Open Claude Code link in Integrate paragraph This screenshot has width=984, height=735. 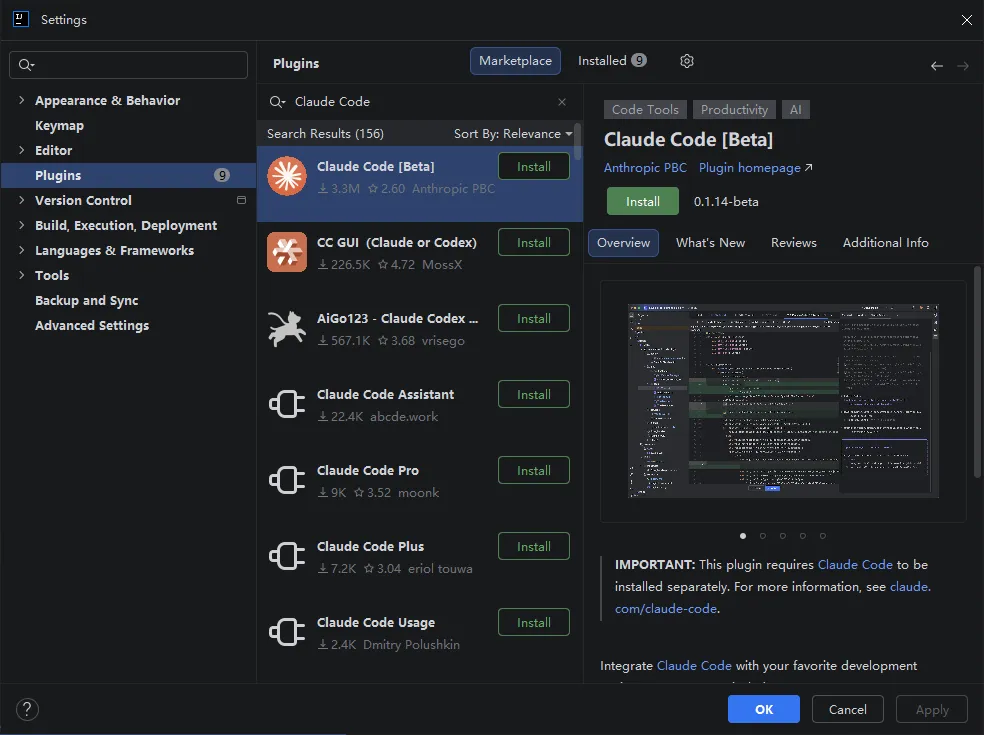click(x=694, y=665)
